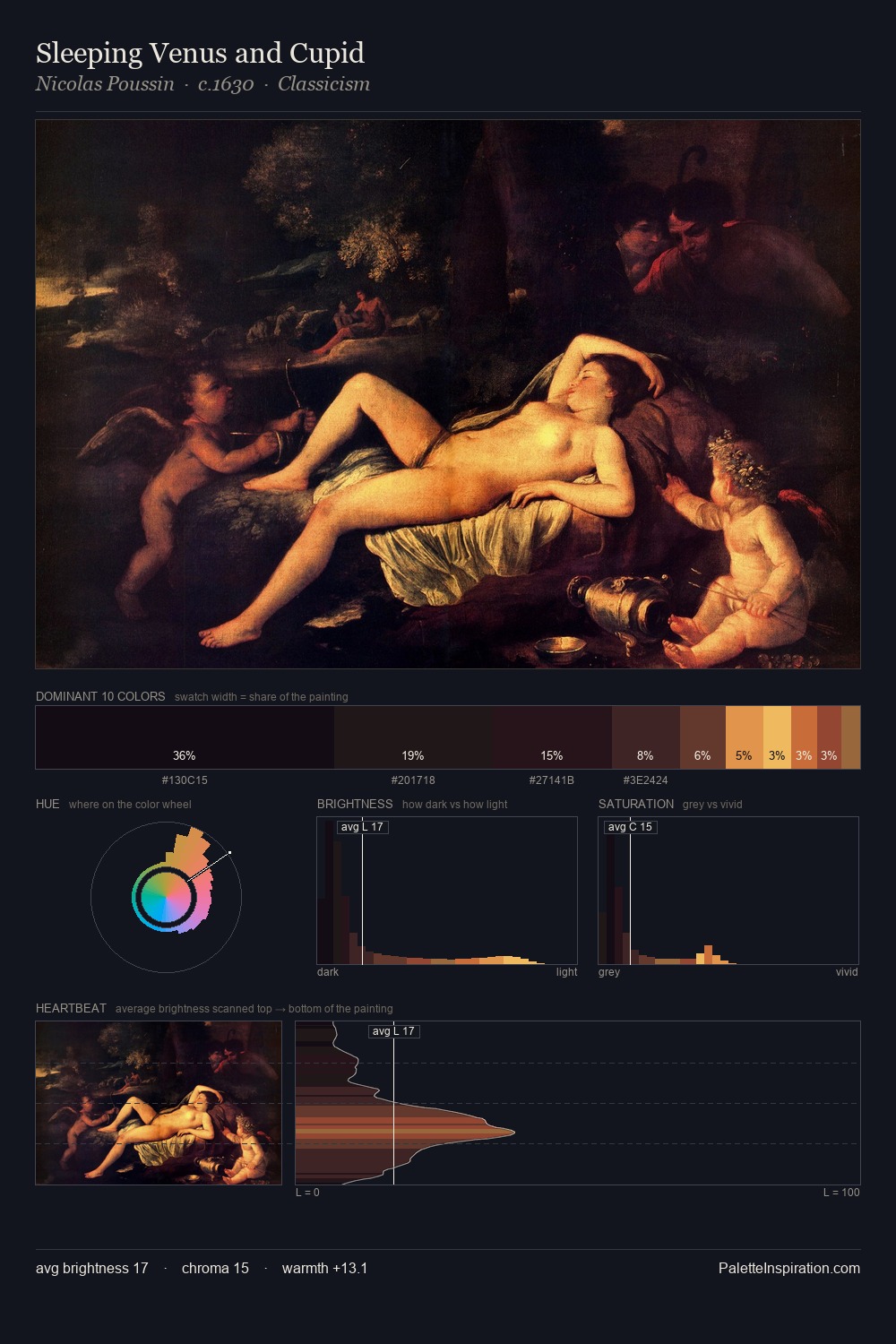Open the small painting thumbnail beside the heartbeat chart

pyautogui.click(x=159, y=1103)
